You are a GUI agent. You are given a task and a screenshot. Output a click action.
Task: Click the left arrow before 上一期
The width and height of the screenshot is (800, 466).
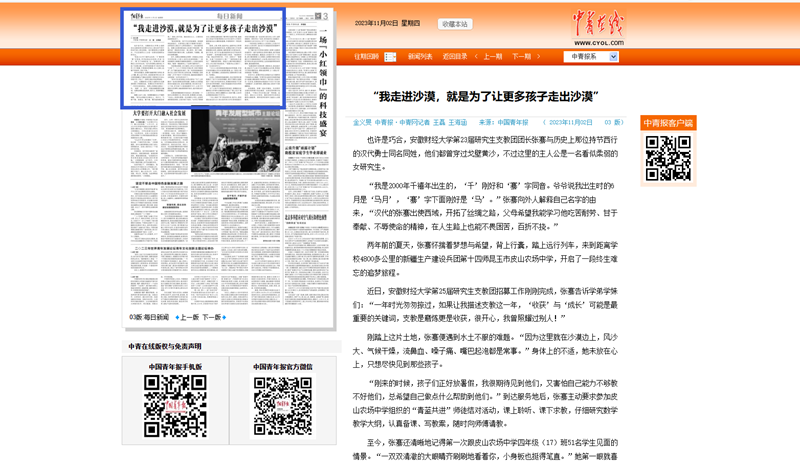(x=477, y=57)
